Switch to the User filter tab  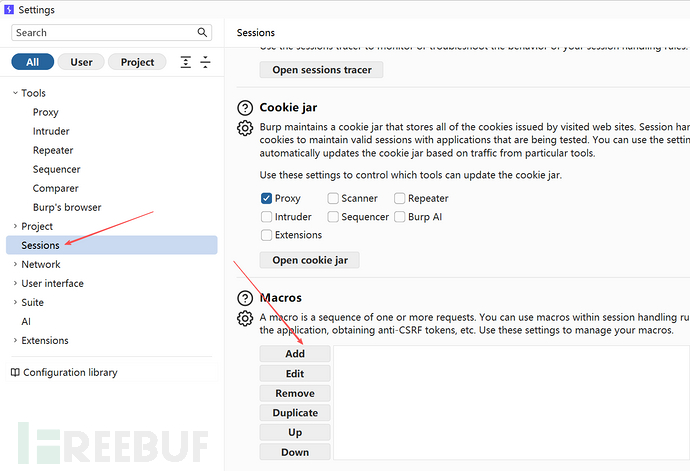(81, 62)
